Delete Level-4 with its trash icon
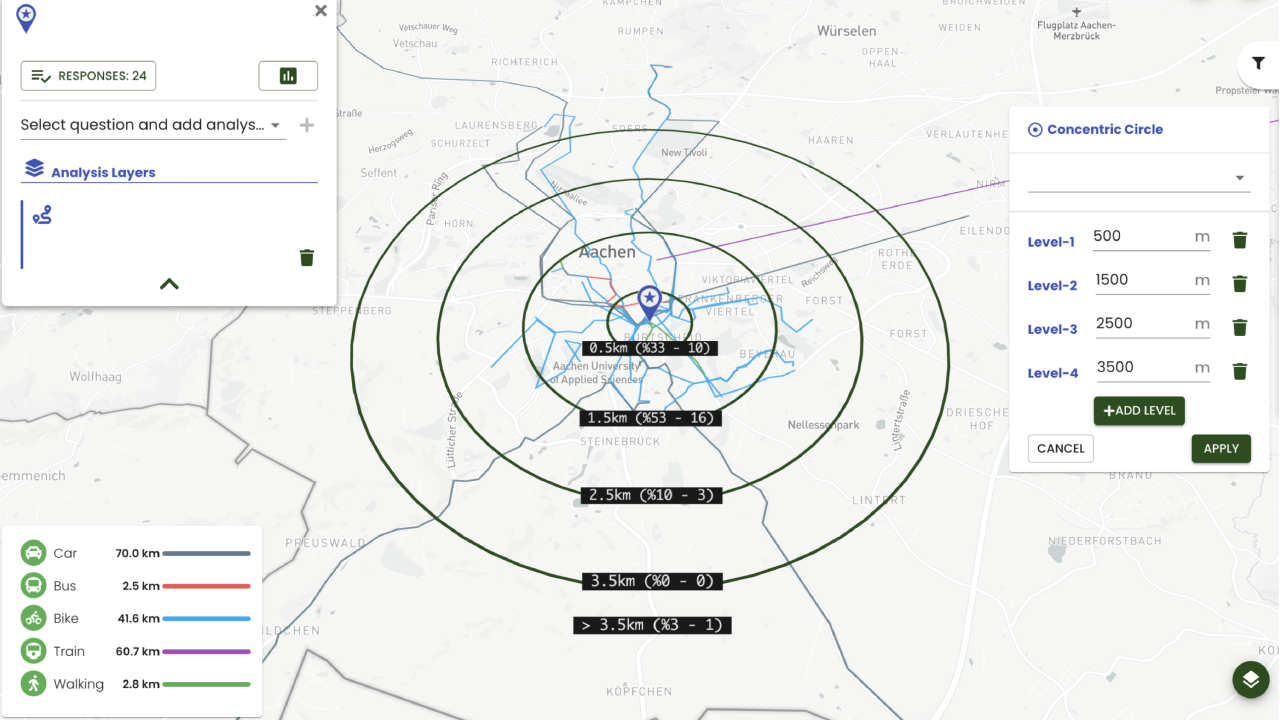This screenshot has width=1280, height=720. 1240,371
